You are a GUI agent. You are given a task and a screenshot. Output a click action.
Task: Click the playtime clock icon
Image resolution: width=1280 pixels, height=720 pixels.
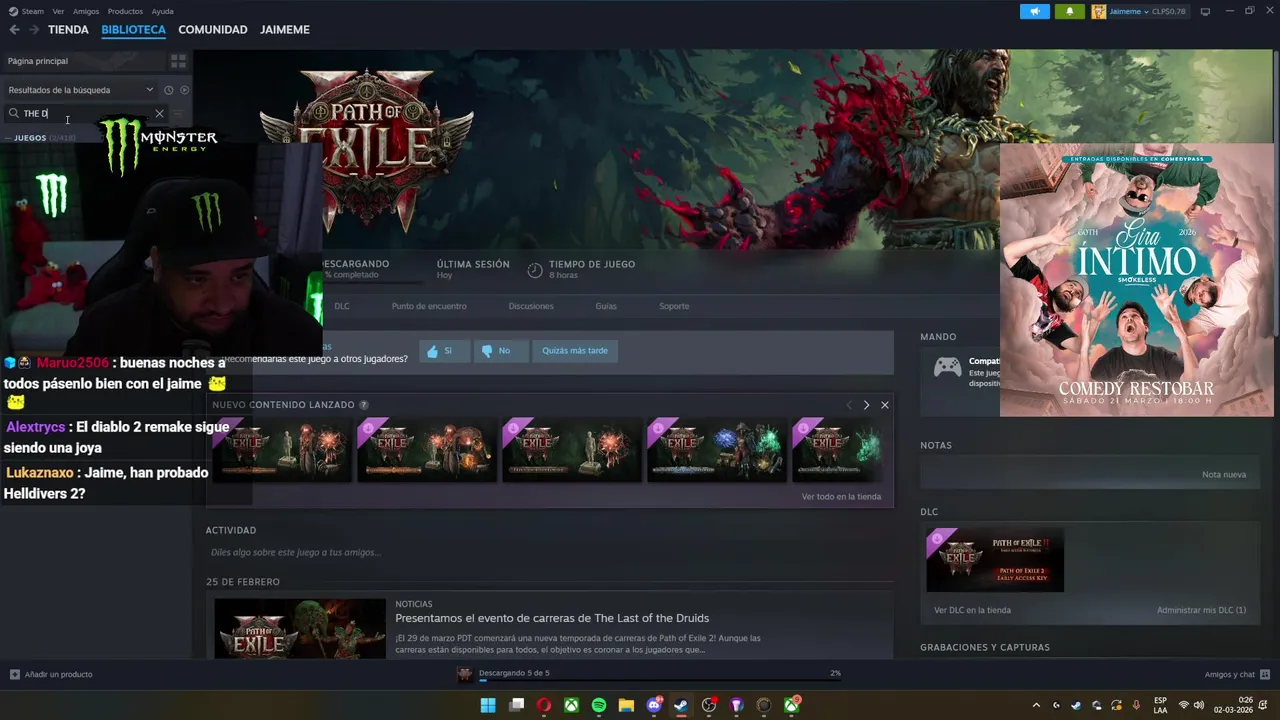coord(535,270)
